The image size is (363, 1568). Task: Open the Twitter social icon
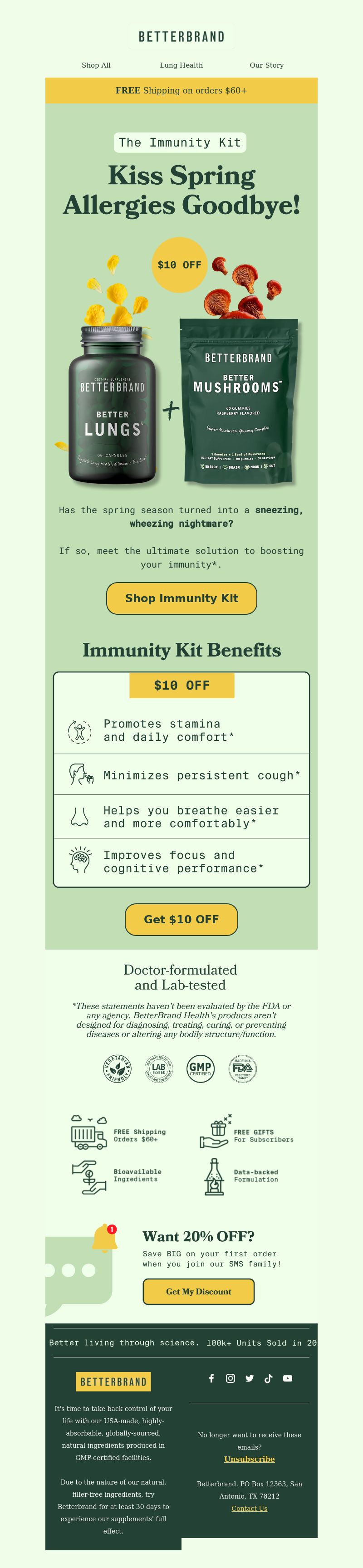pos(250,1378)
